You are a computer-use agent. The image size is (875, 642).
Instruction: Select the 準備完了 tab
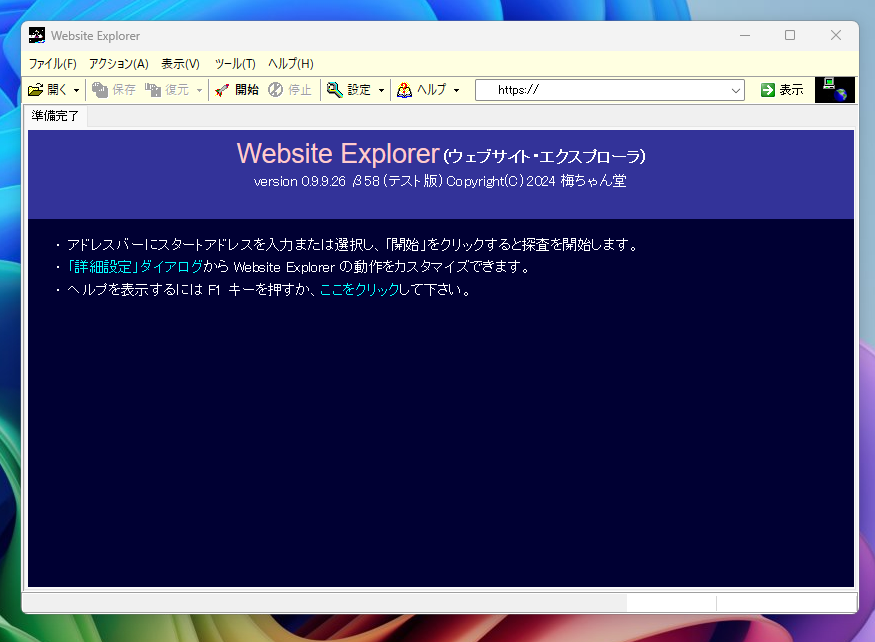click(55, 115)
